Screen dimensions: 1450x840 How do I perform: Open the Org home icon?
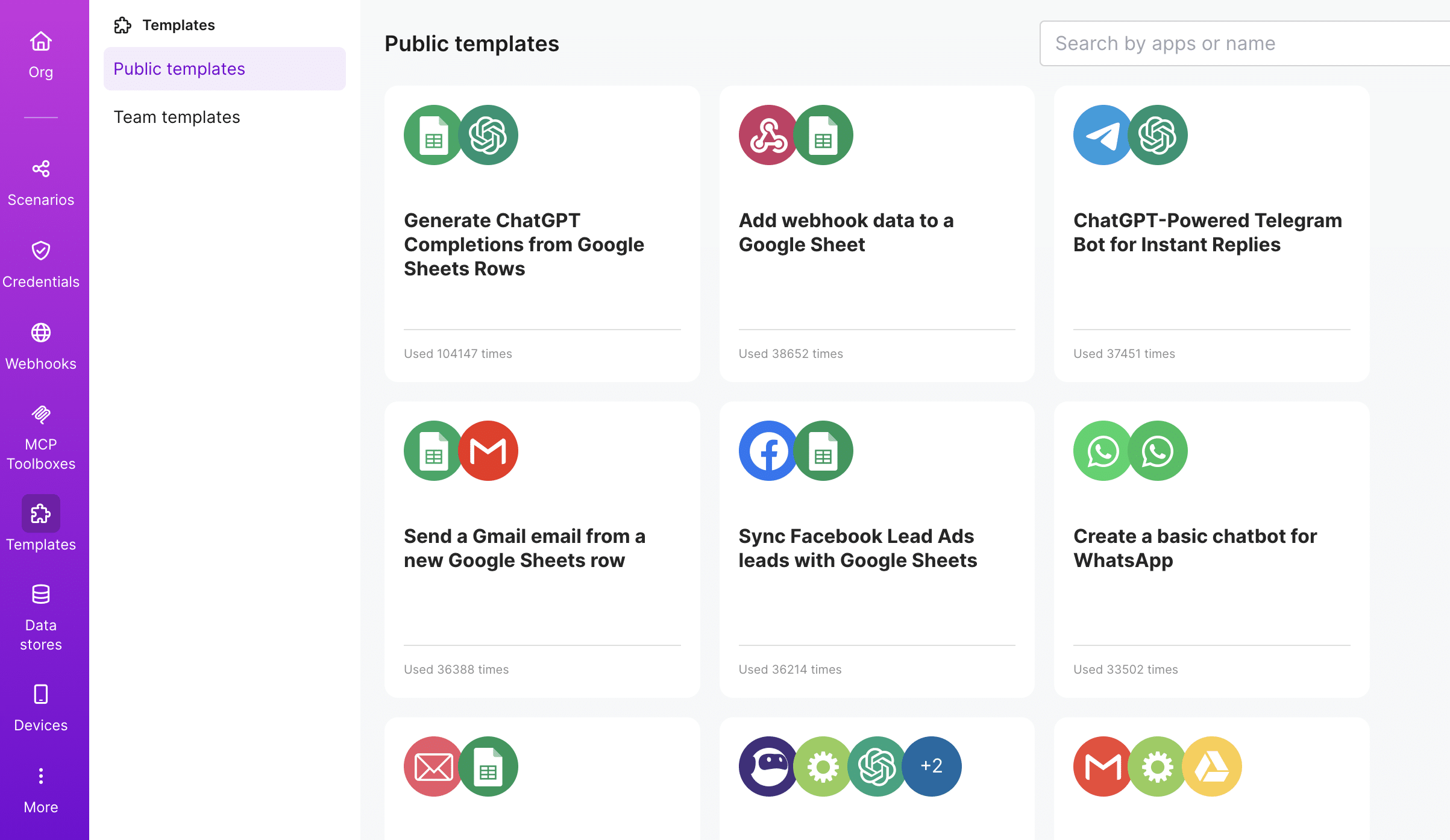tap(41, 42)
